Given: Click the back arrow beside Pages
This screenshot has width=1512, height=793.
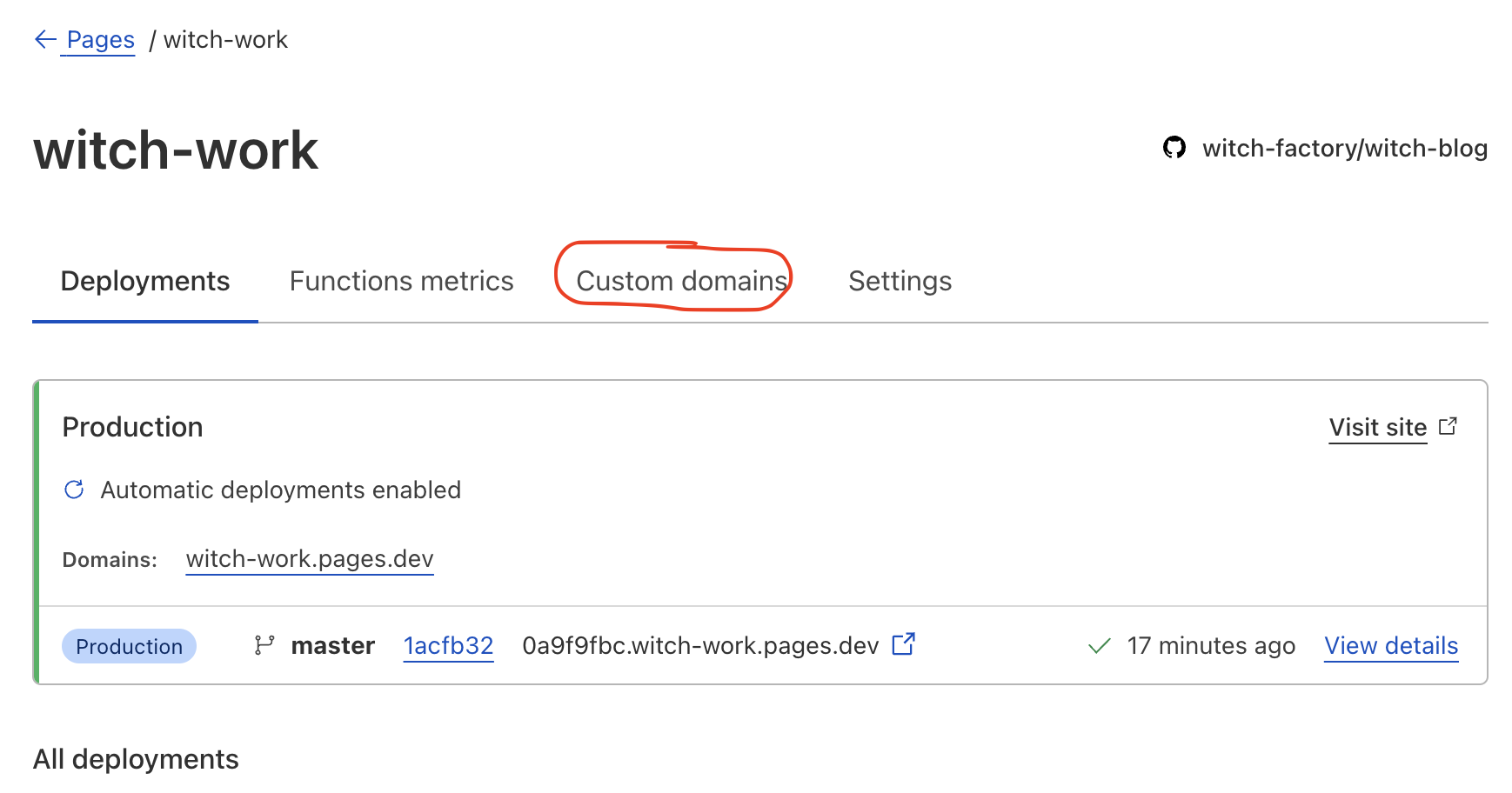Looking at the screenshot, I should (x=44, y=39).
